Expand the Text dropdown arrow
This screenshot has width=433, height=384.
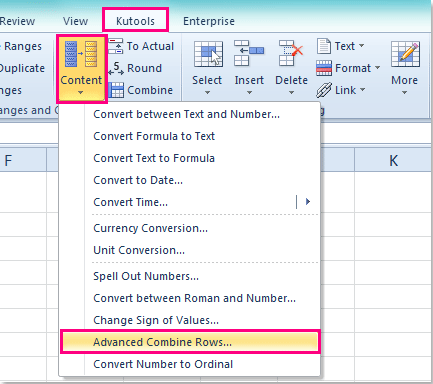click(x=361, y=46)
